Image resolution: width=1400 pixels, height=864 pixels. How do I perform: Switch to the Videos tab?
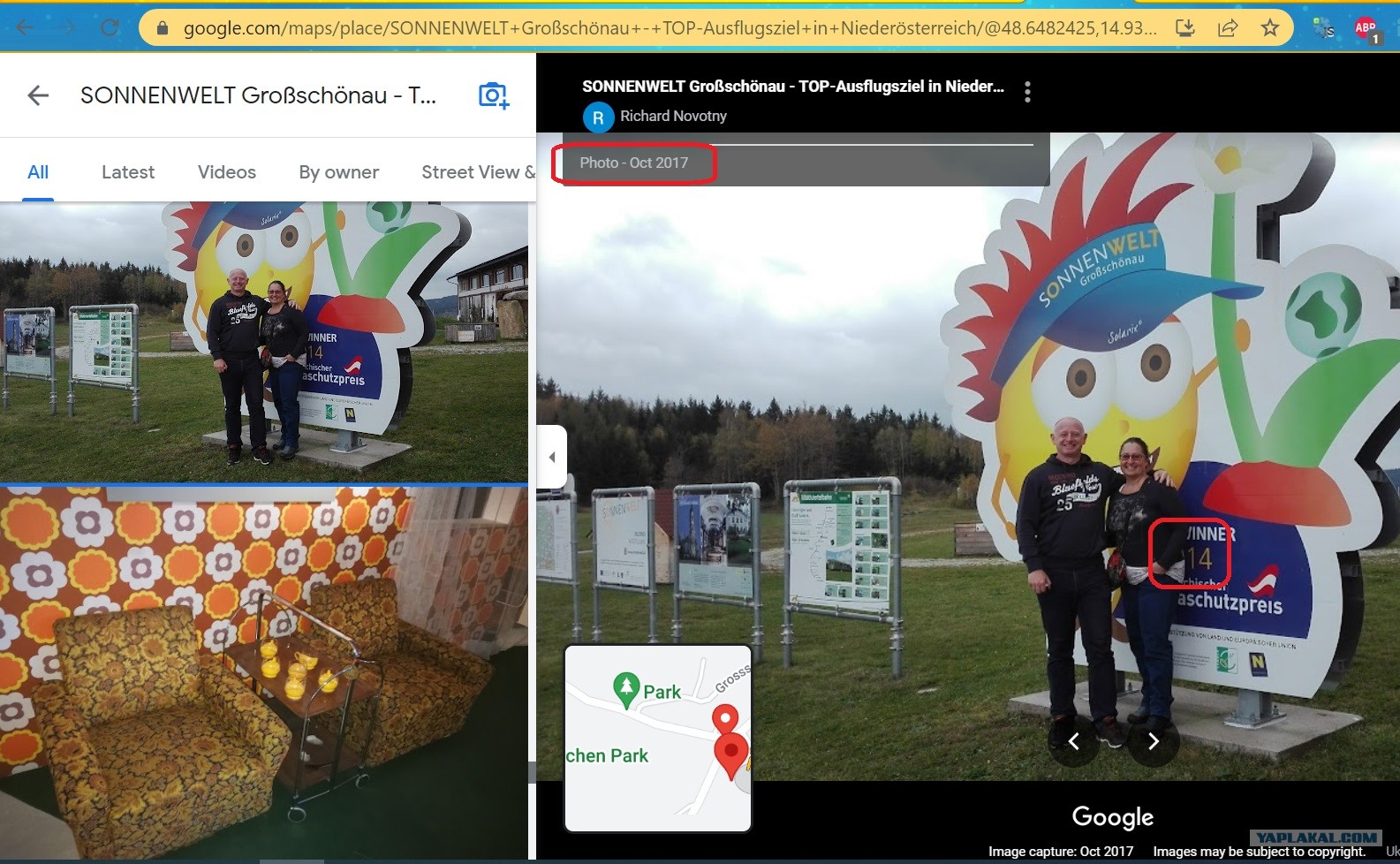(227, 172)
